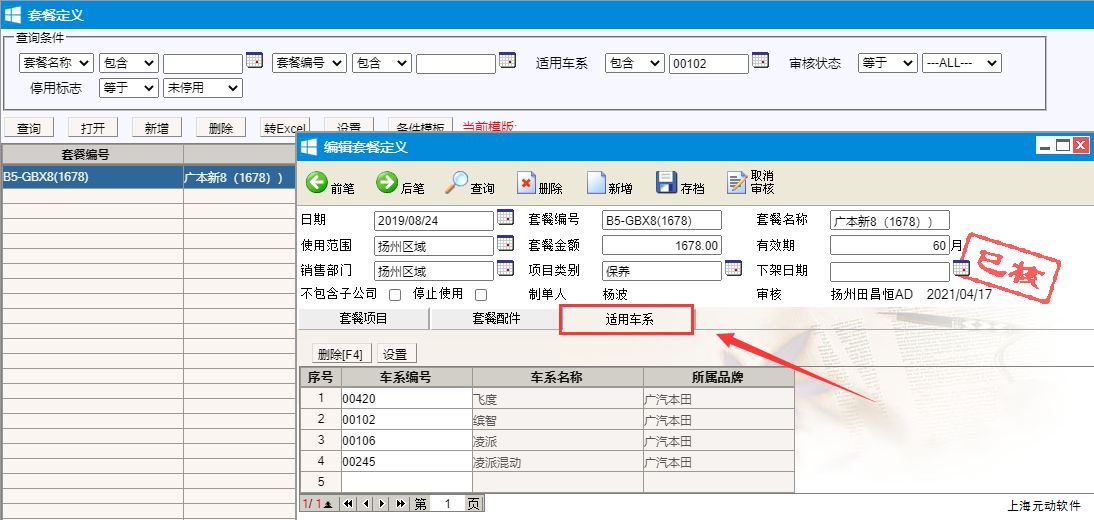Image resolution: width=1094 pixels, height=520 pixels.
Task: Open the 停用标志 未停用 dropdown
Action: point(202,88)
